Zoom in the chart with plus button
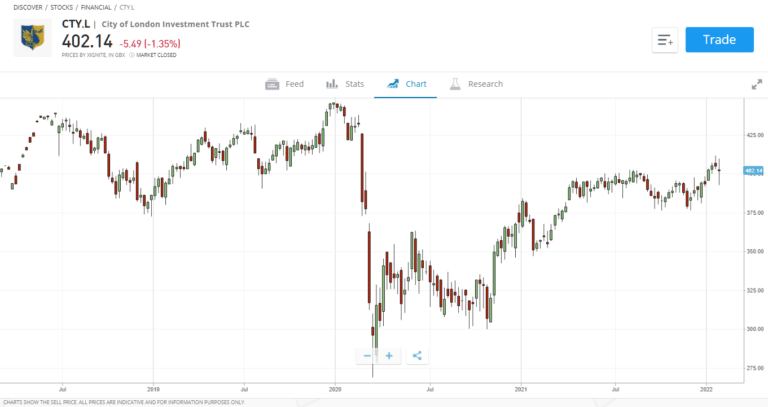This screenshot has height=407, width=768. coord(389,355)
